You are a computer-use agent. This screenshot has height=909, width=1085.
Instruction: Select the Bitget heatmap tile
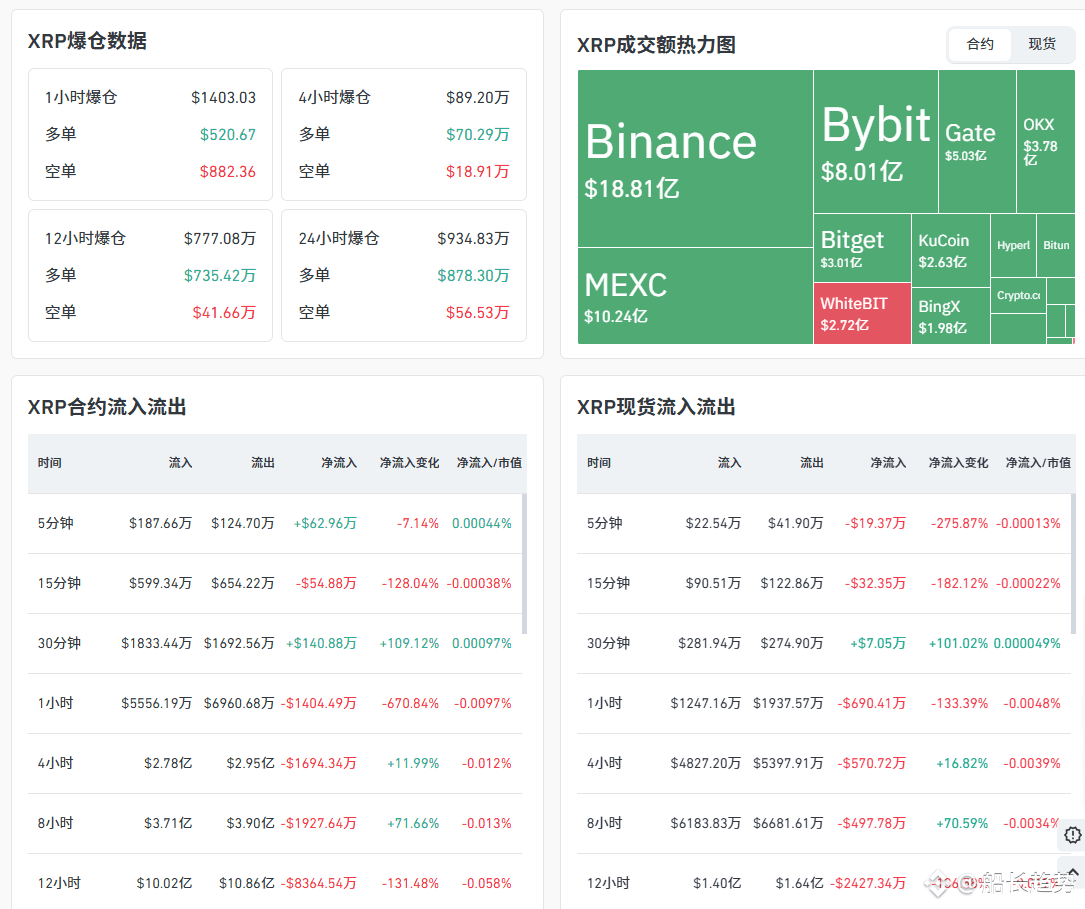(x=862, y=248)
